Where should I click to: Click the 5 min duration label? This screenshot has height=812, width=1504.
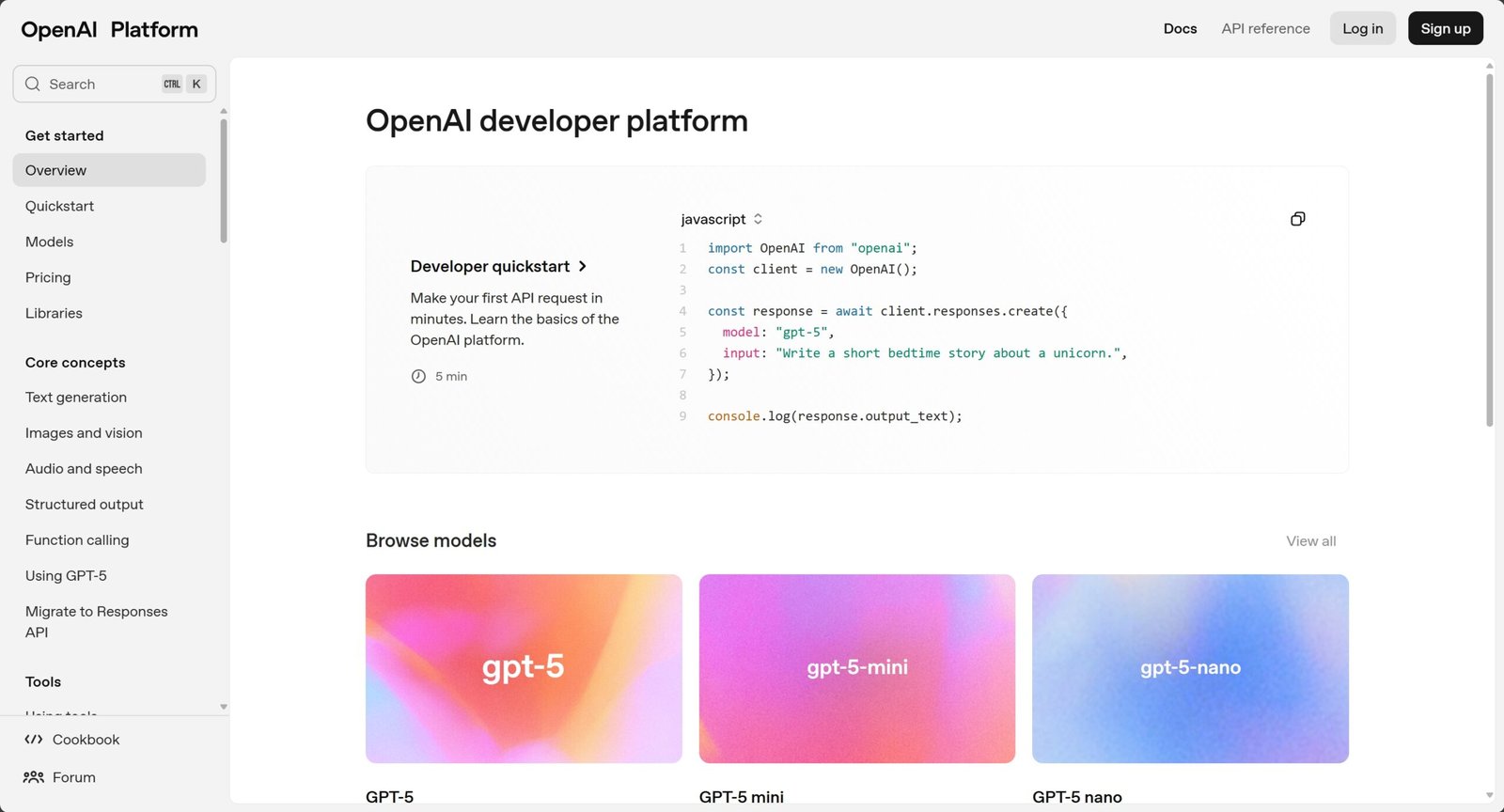451,376
